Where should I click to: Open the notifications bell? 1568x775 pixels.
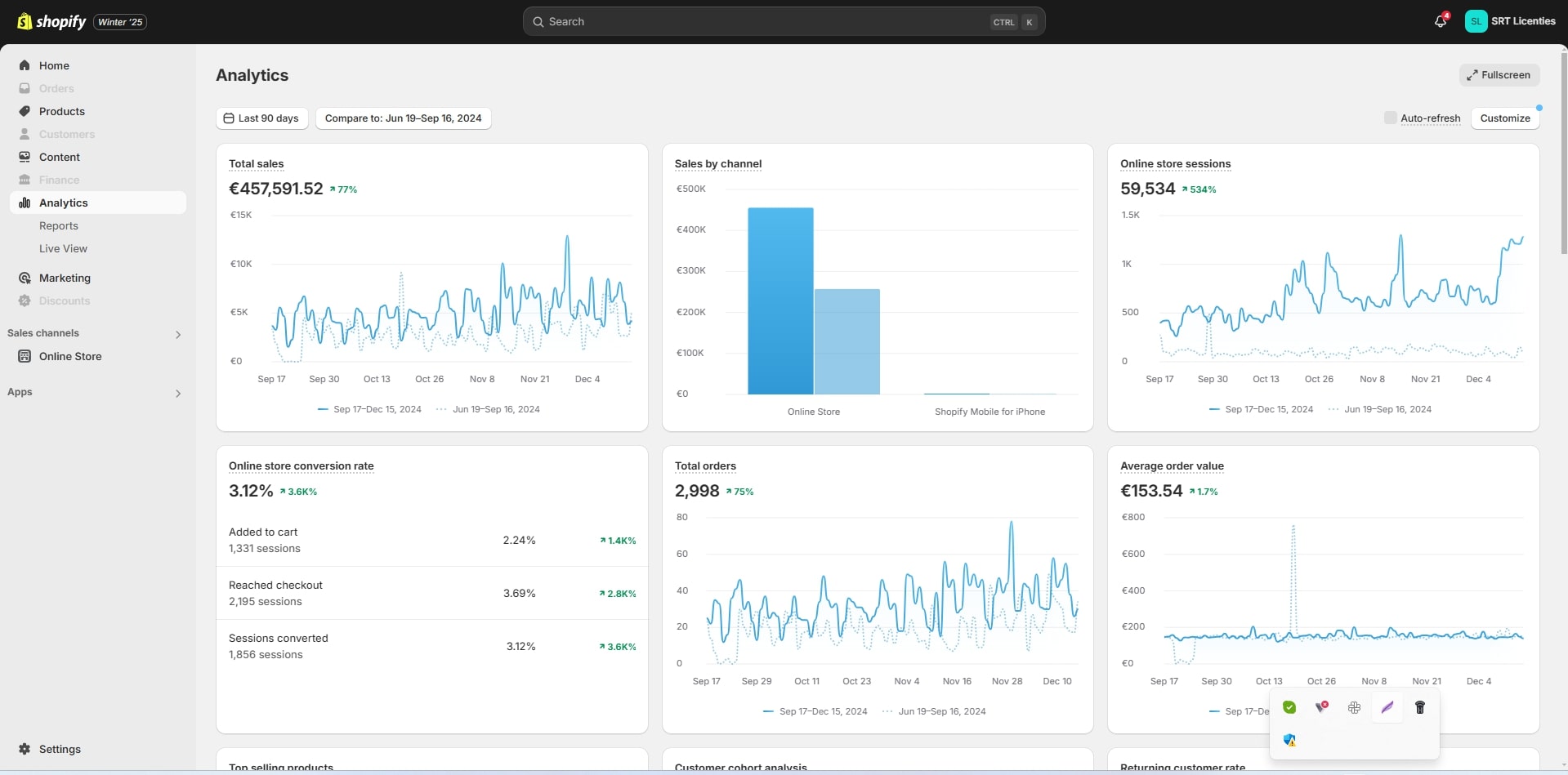click(1440, 21)
